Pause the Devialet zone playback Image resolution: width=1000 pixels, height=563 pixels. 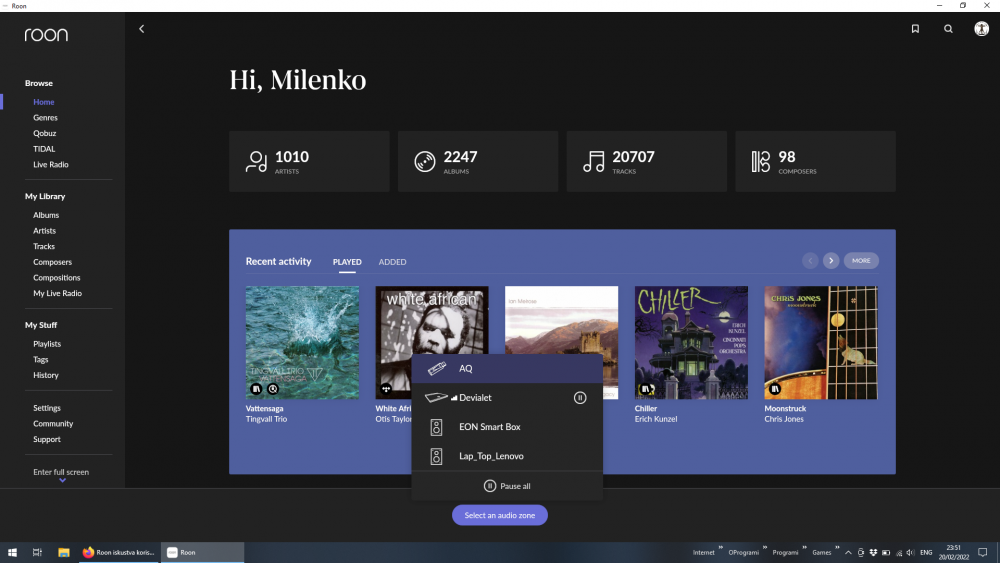[580, 398]
